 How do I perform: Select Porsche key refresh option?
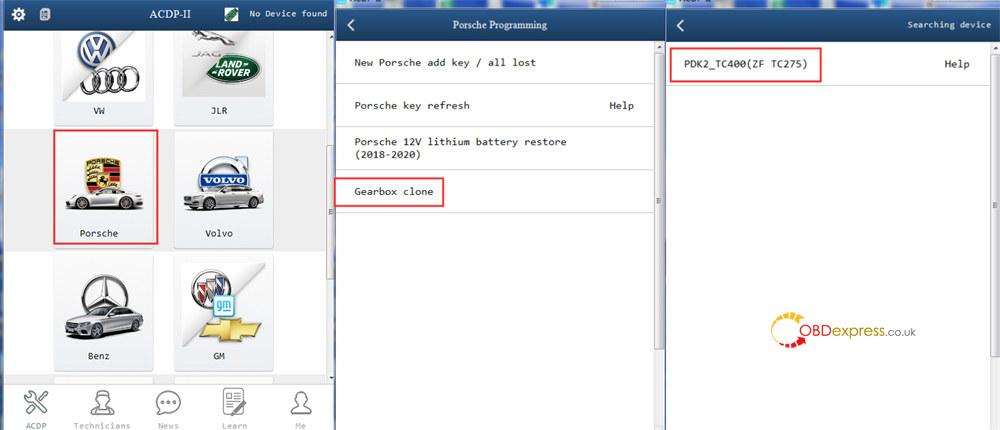coord(495,105)
